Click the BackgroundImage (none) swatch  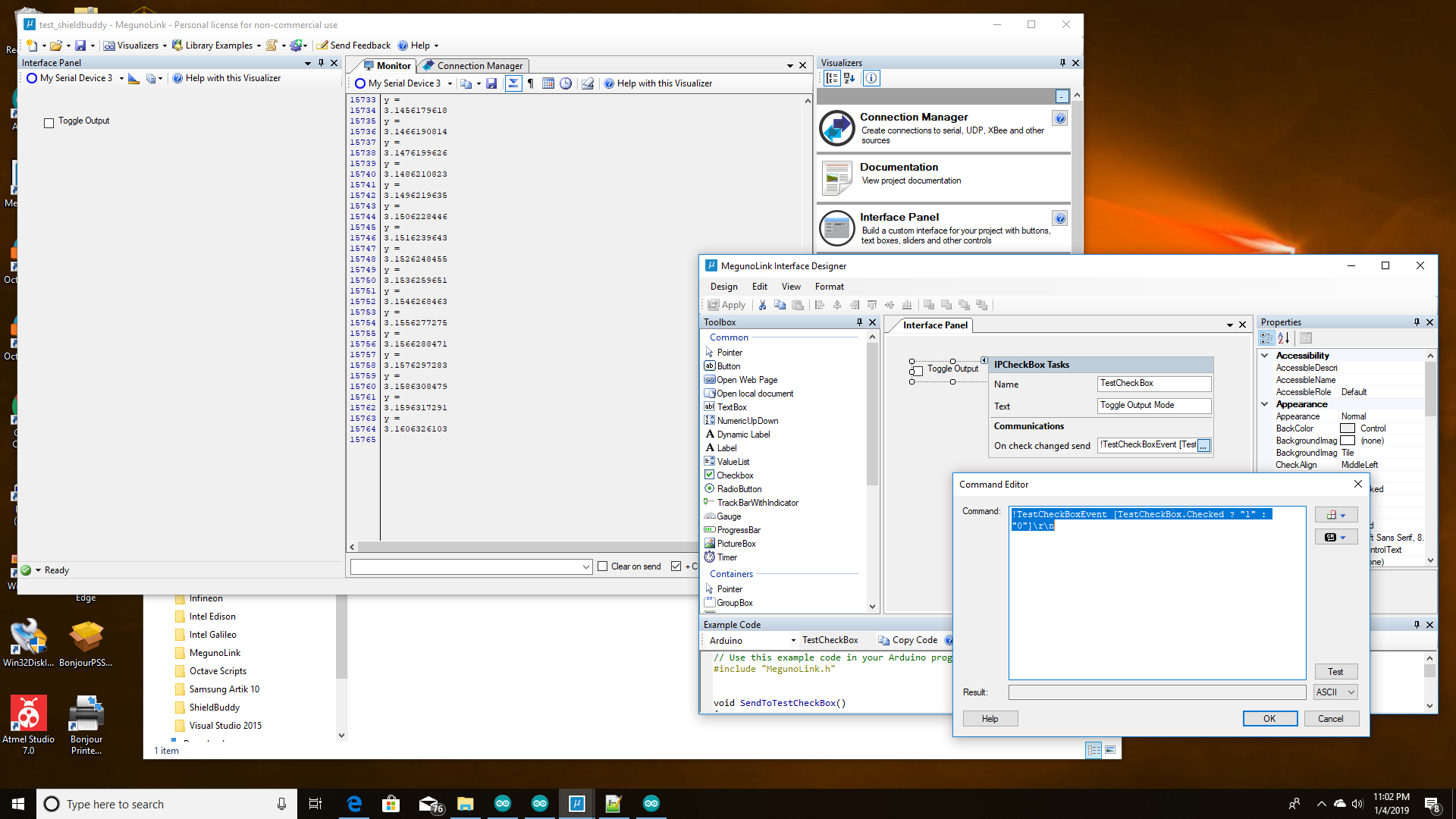coord(1348,441)
